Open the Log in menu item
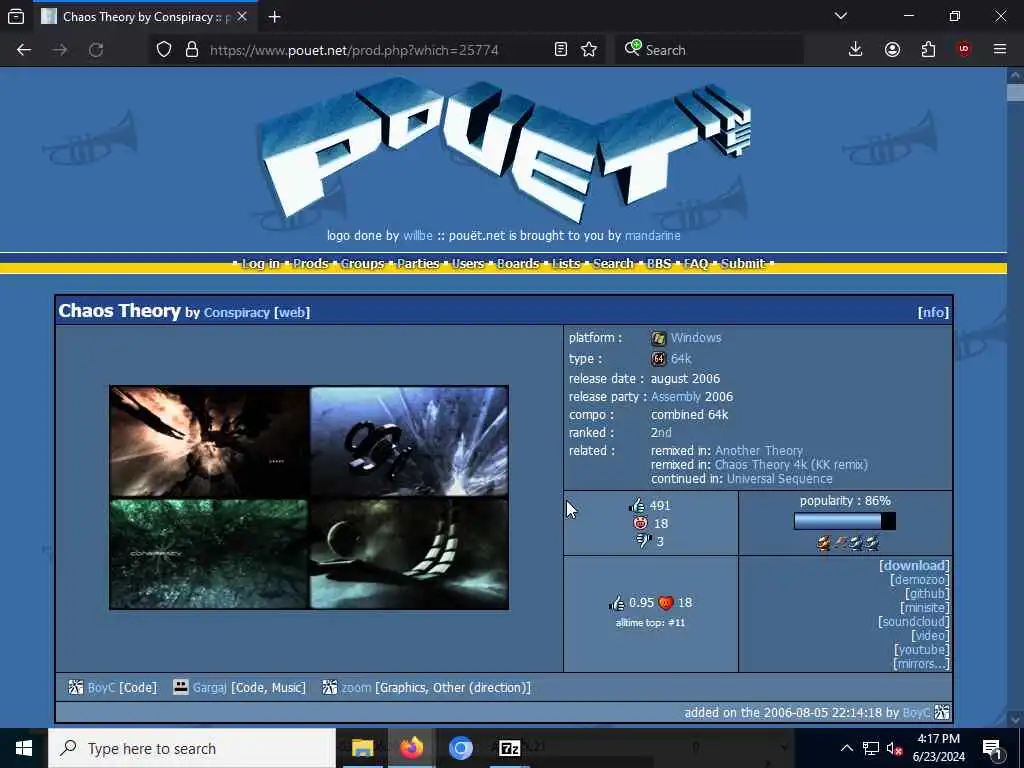This screenshot has height=768, width=1024. click(261, 264)
